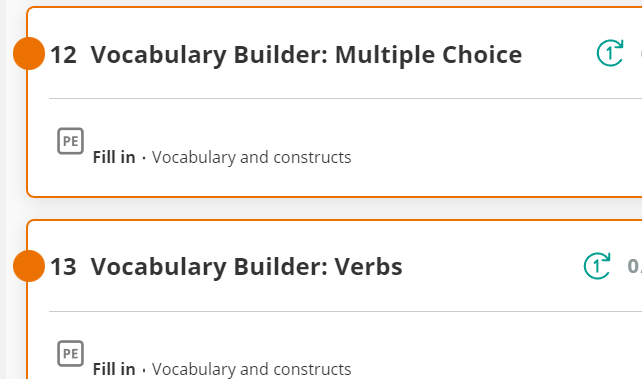Click the PE badge under Multiple Choice exercise
This screenshot has height=379, width=642.
pos(70,141)
